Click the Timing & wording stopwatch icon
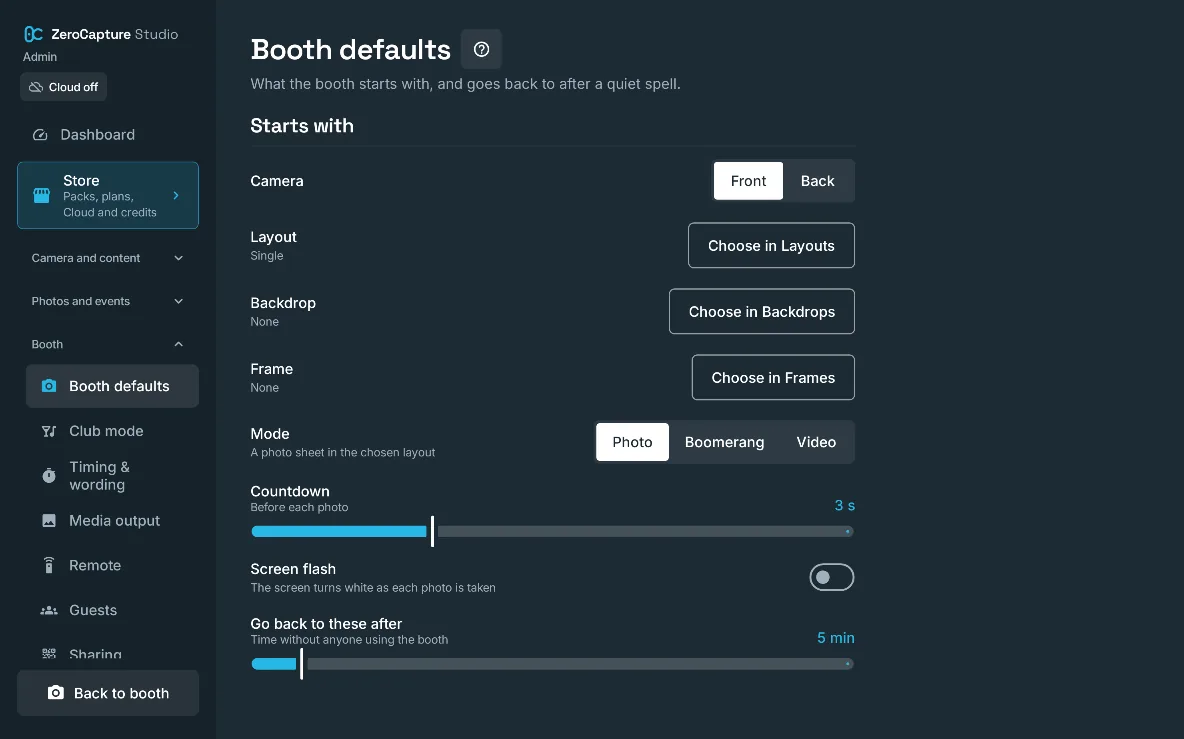This screenshot has width=1184, height=739. [49, 476]
